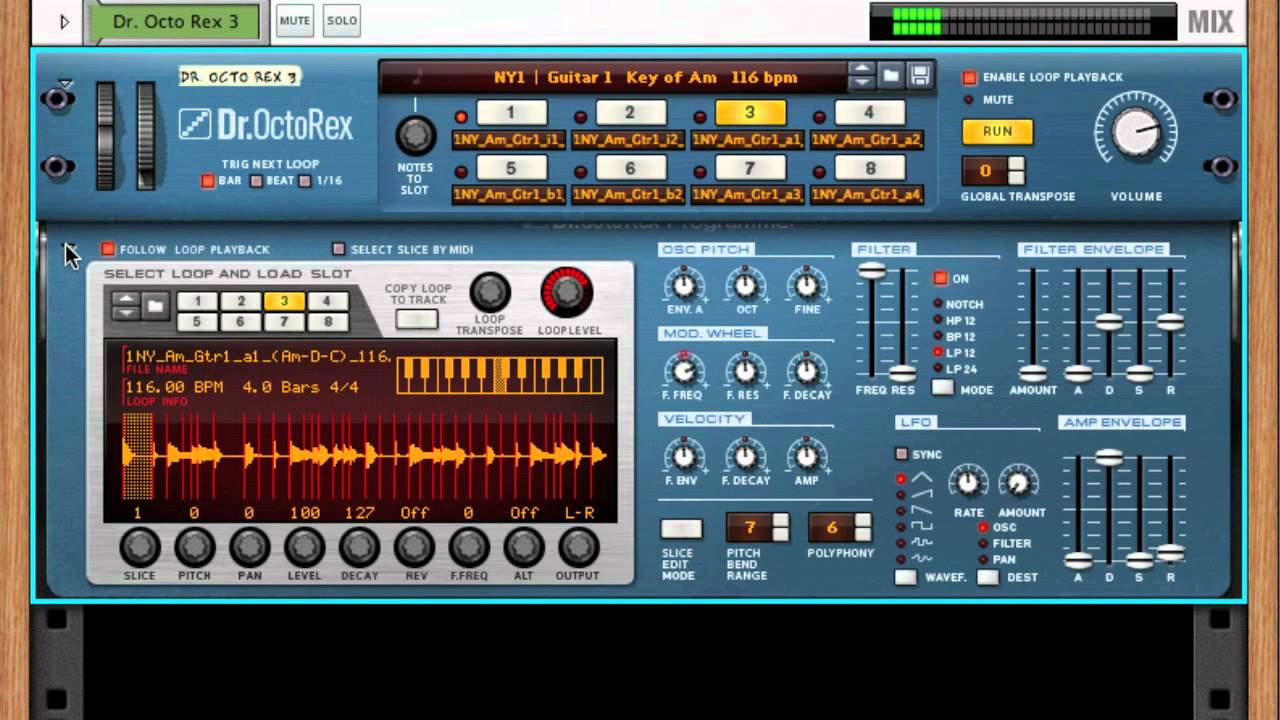Click the Osc Pitch Oct knob
Image resolution: width=1280 pixels, height=720 pixels.
pyautogui.click(x=745, y=286)
